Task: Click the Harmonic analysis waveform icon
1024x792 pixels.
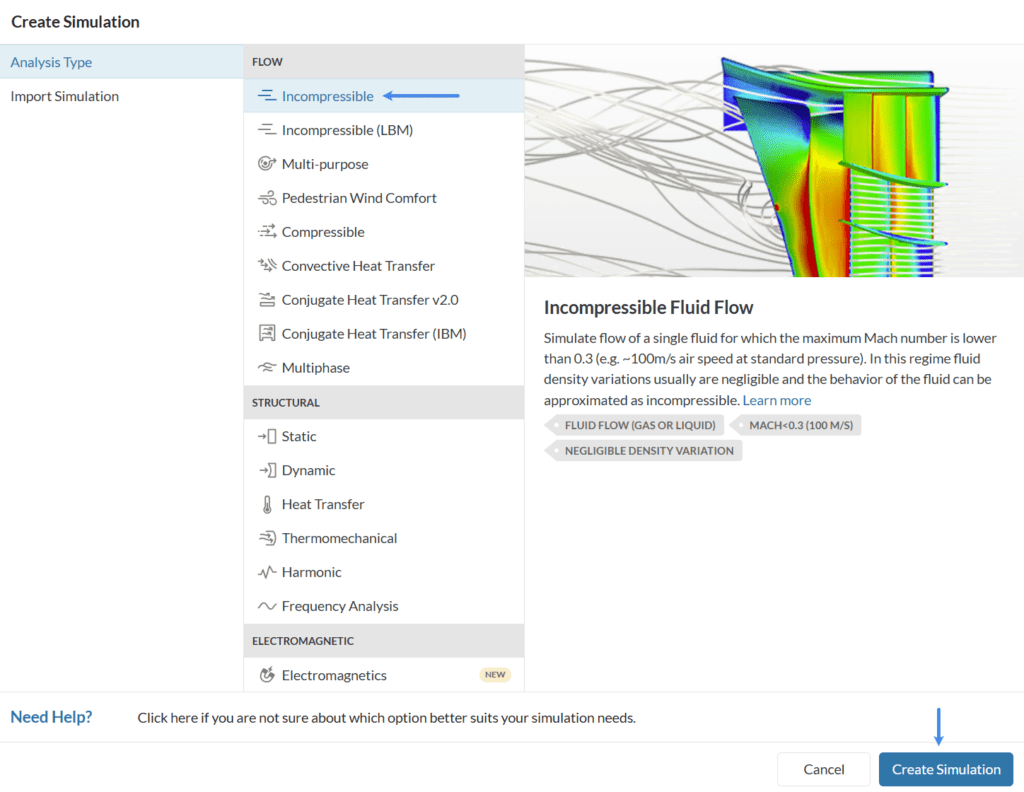Action: click(265, 571)
